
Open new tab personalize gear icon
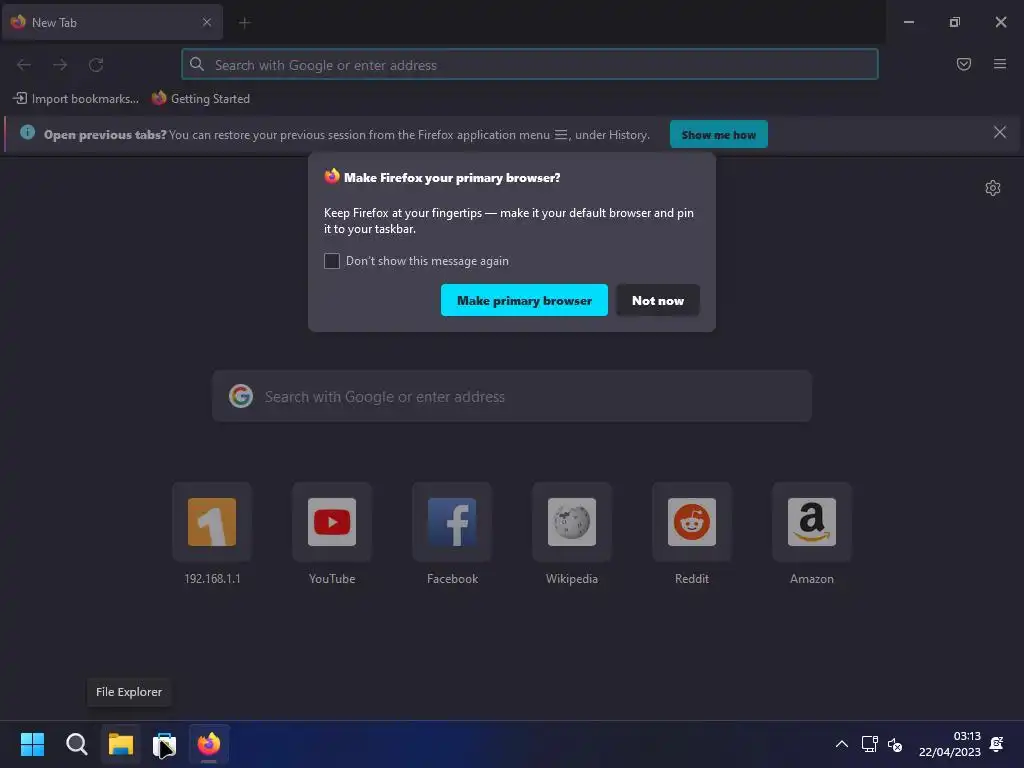point(992,188)
